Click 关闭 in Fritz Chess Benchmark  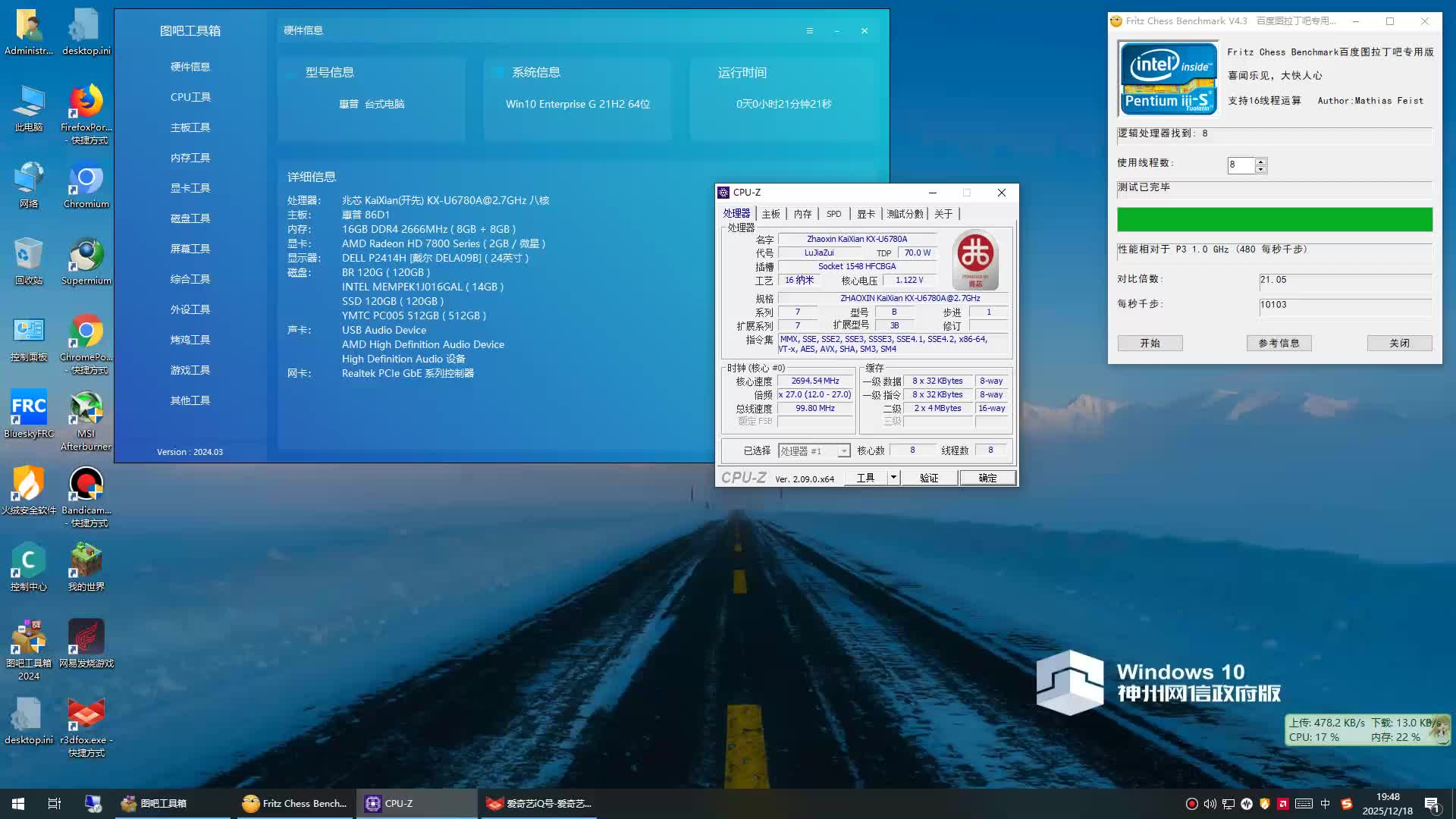[1399, 344]
